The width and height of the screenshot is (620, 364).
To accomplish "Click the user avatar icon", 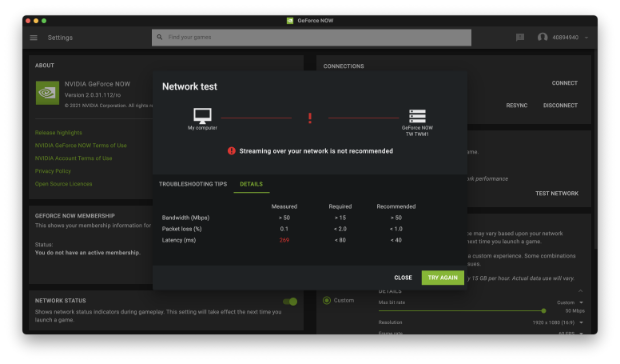I will click(x=542, y=37).
